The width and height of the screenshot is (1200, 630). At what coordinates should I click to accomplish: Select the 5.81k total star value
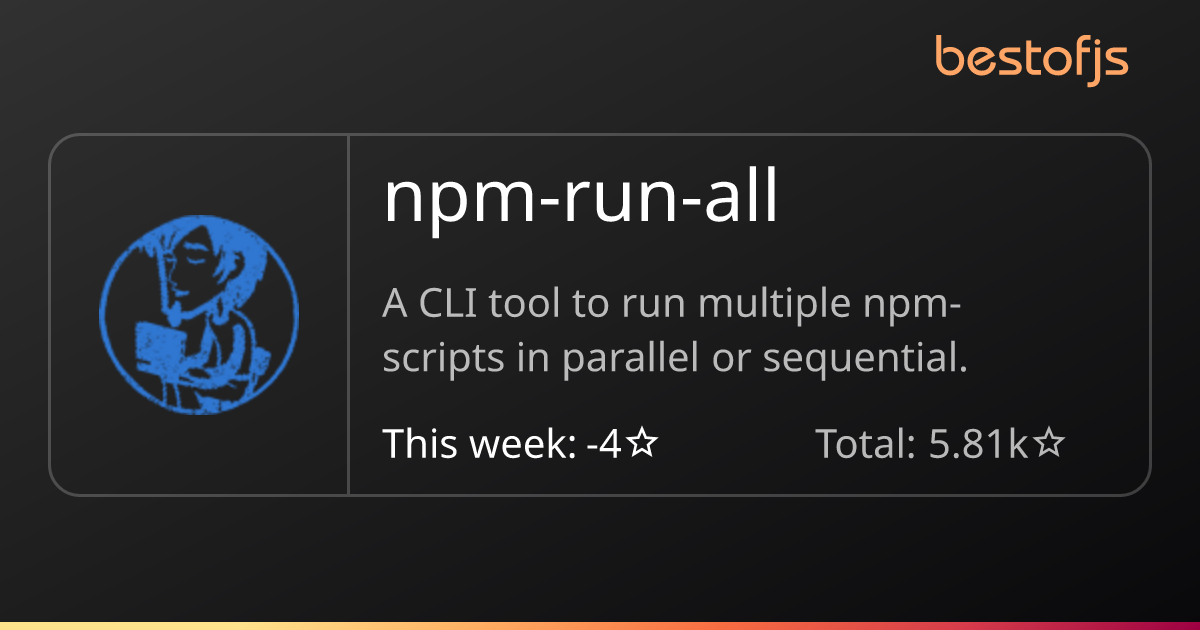(x=979, y=444)
